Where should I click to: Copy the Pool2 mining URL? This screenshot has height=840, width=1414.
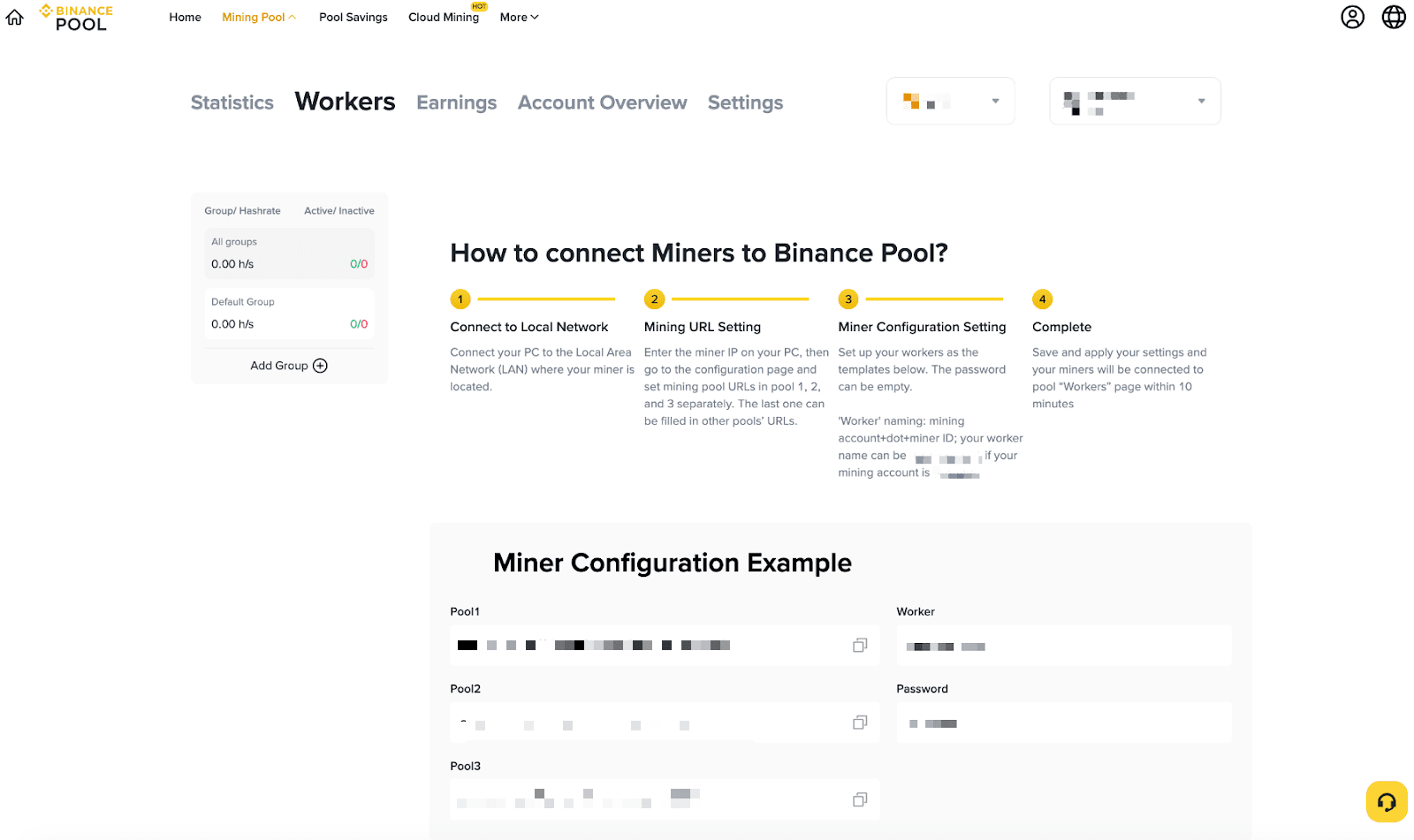pyautogui.click(x=860, y=723)
